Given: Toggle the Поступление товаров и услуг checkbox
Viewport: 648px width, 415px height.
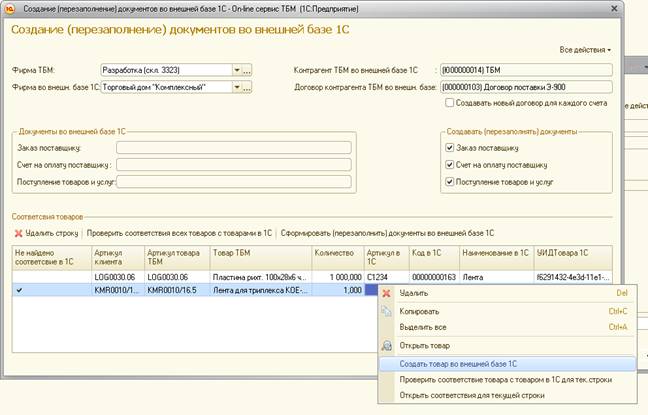Looking at the screenshot, I should pos(450,182).
